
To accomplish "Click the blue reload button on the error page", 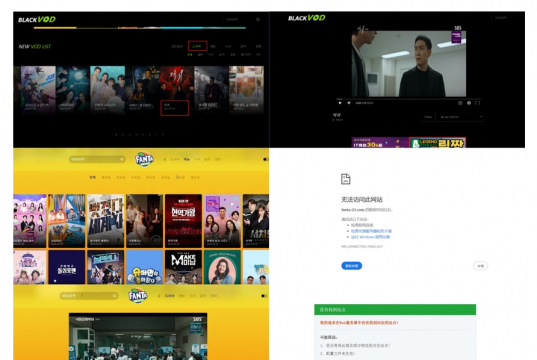I will (351, 266).
